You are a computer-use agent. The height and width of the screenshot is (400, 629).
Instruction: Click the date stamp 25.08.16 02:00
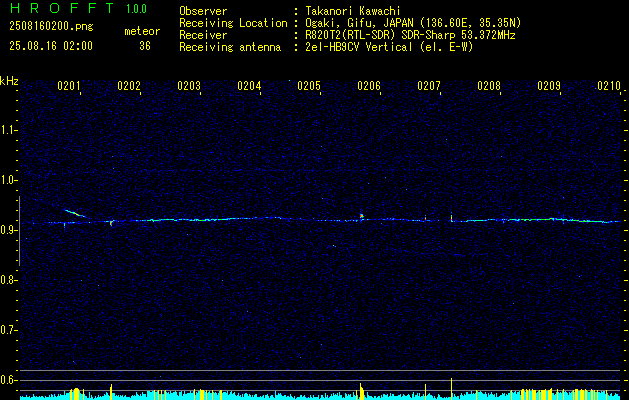pyautogui.click(x=51, y=46)
